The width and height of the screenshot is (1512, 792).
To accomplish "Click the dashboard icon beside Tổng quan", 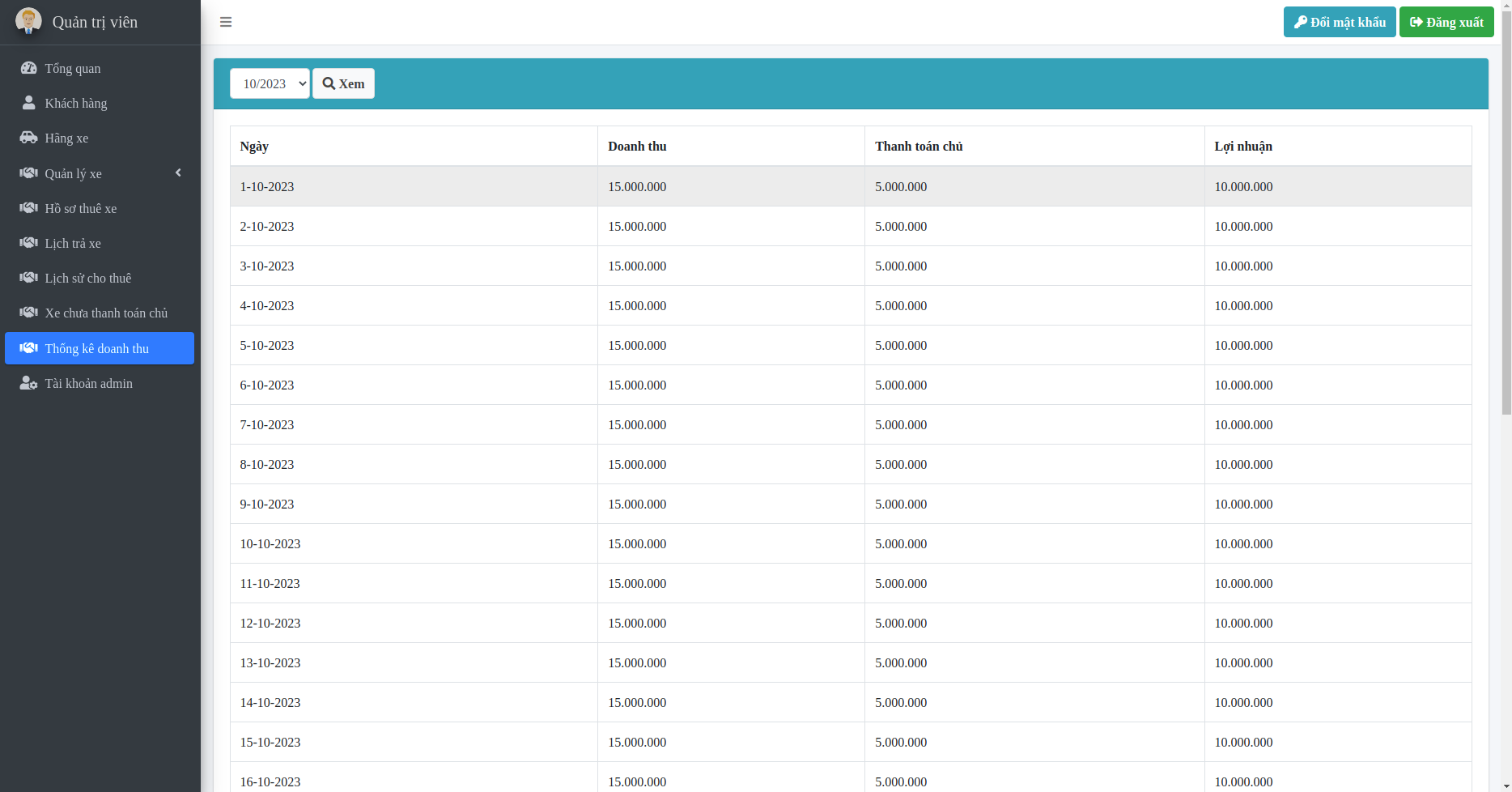I will [x=28, y=68].
